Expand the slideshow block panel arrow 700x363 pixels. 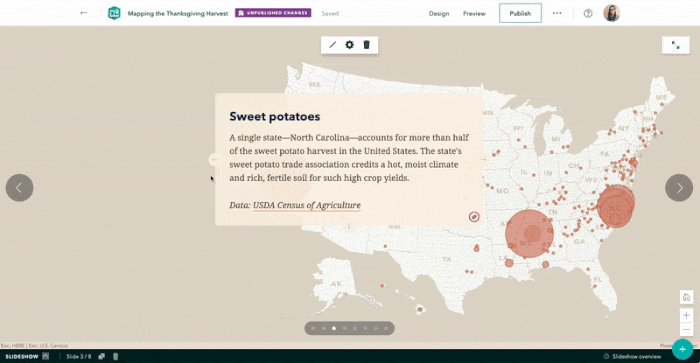pyautogui.click(x=45, y=356)
